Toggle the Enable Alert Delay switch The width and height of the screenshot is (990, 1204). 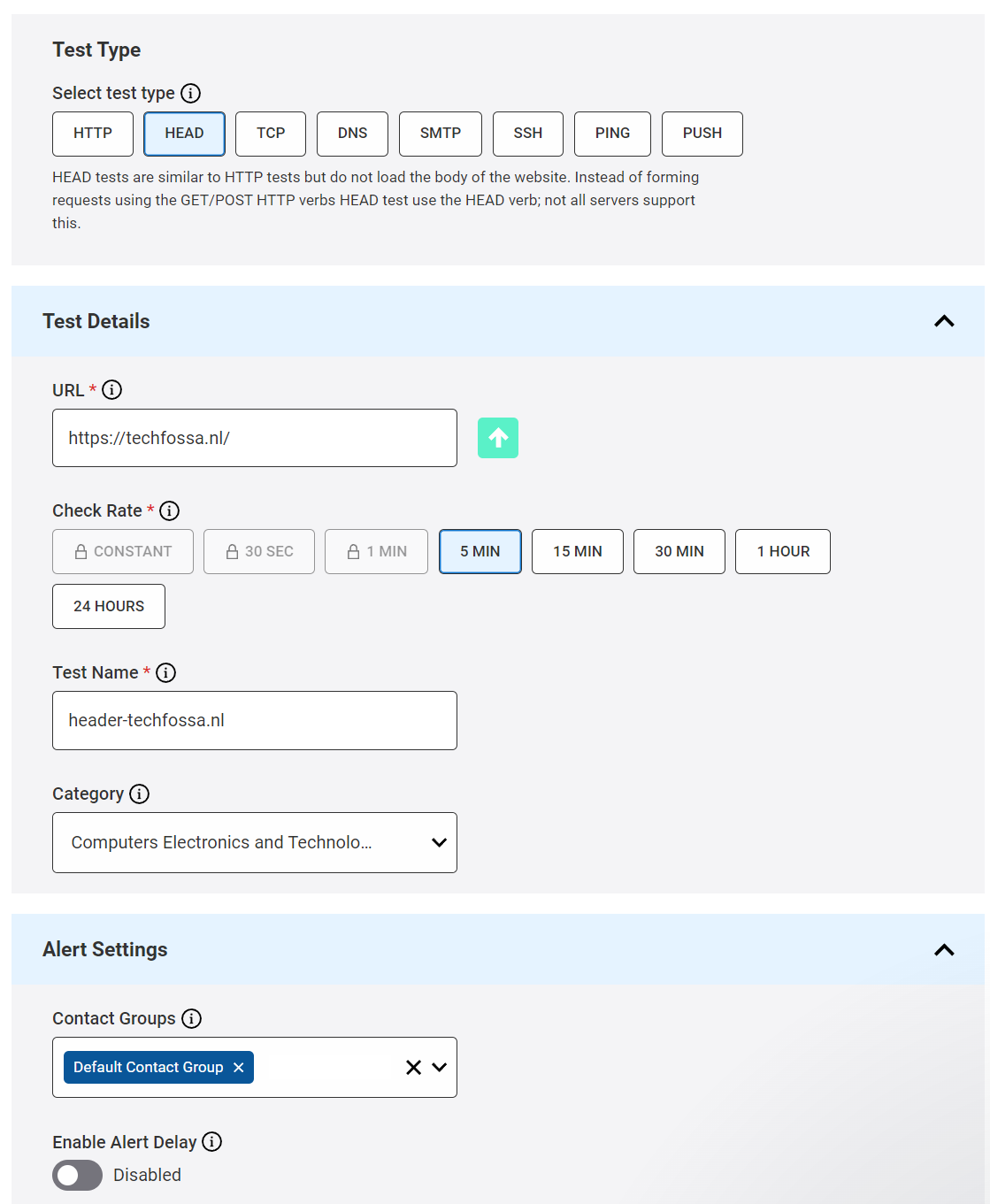(78, 1176)
